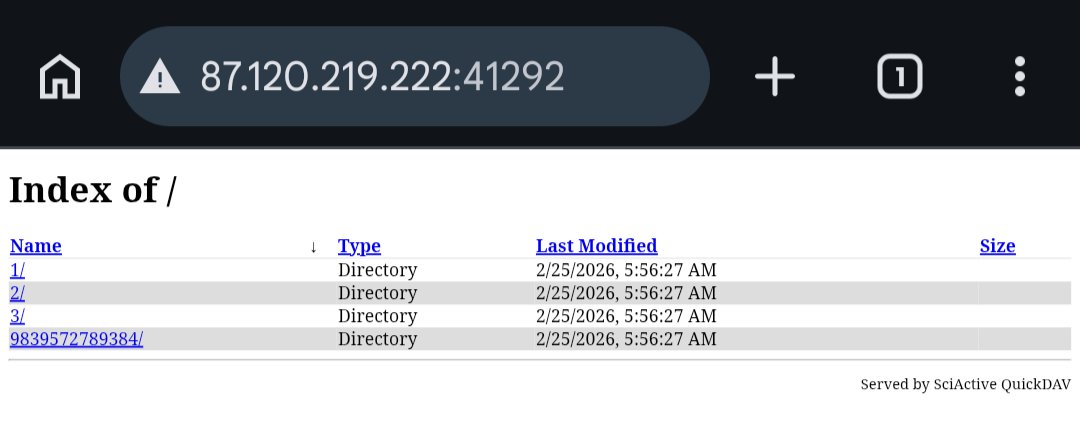This screenshot has width=1080, height=435.
Task: Open a new tab with the plus icon
Action: click(x=774, y=77)
